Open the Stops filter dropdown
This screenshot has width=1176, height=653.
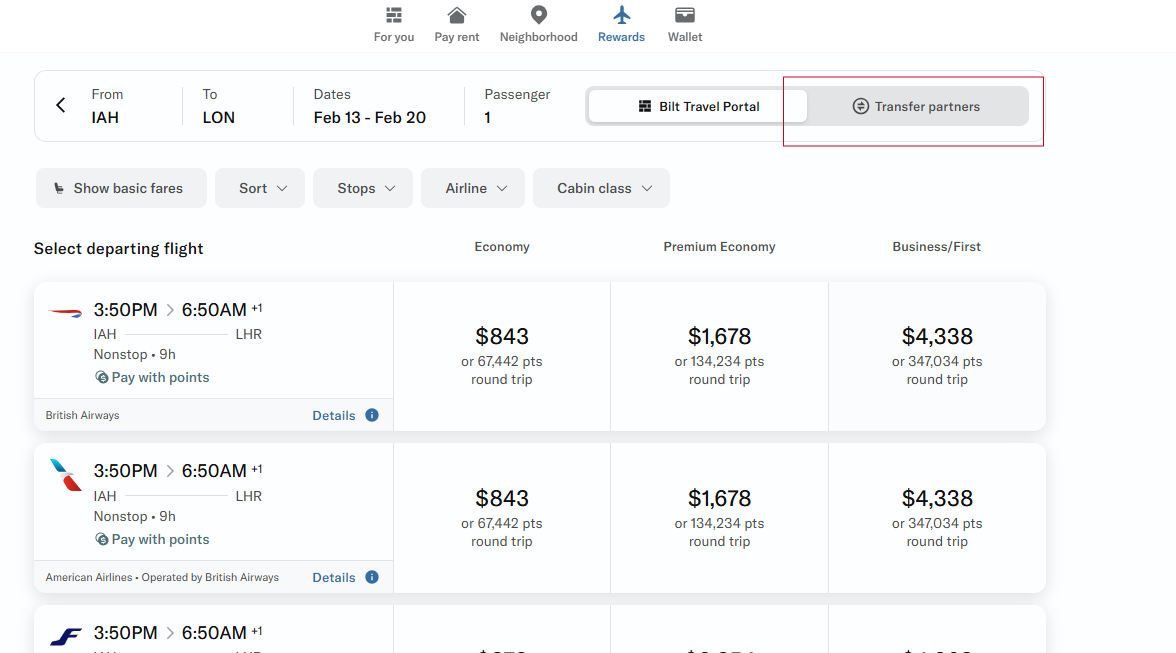click(x=363, y=188)
